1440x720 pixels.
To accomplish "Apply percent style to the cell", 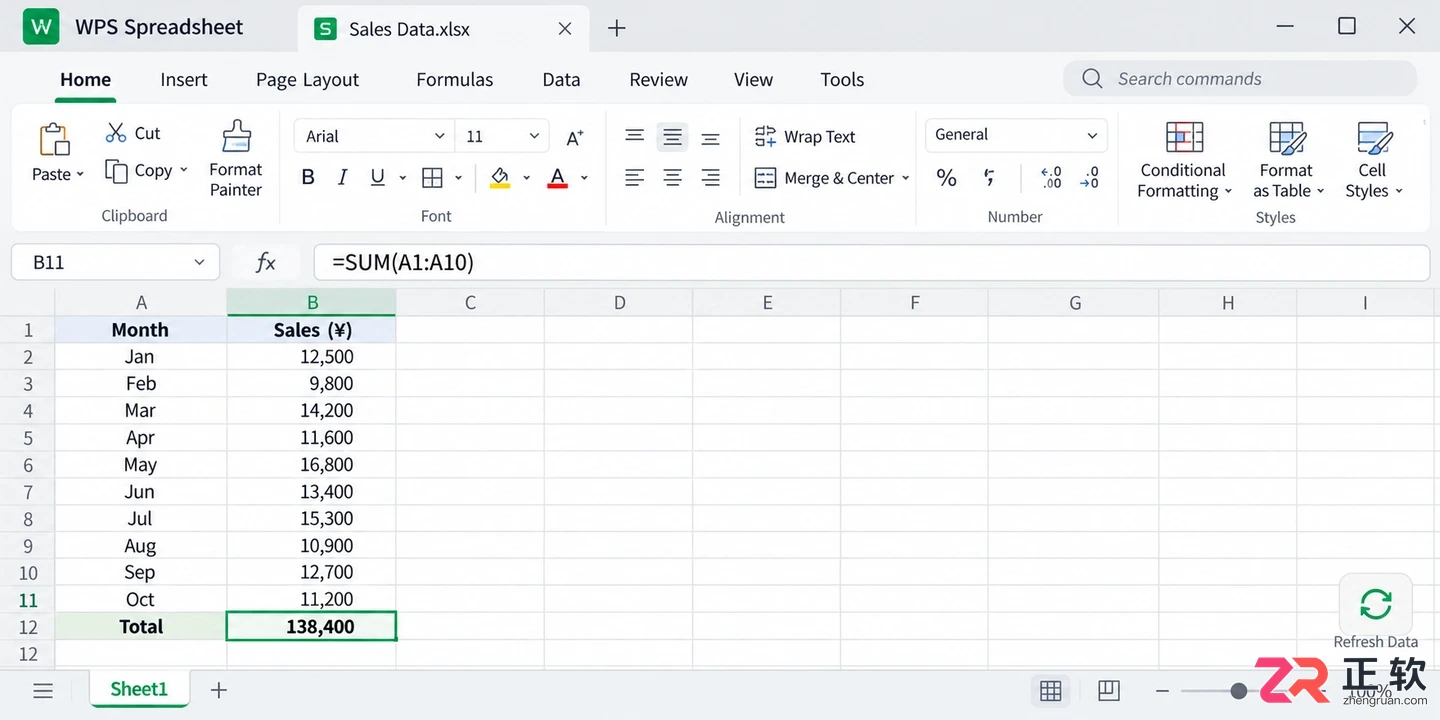I will 946,178.
